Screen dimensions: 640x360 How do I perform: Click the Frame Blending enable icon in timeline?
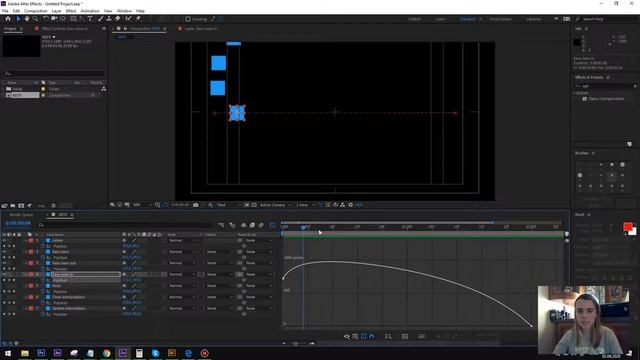[x=252, y=225]
